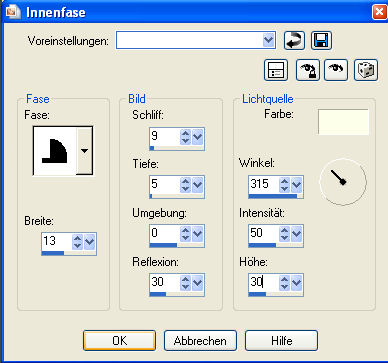Viewport: 388px width, 363px height.
Task: Click the proof eye icon
Action: (336, 70)
